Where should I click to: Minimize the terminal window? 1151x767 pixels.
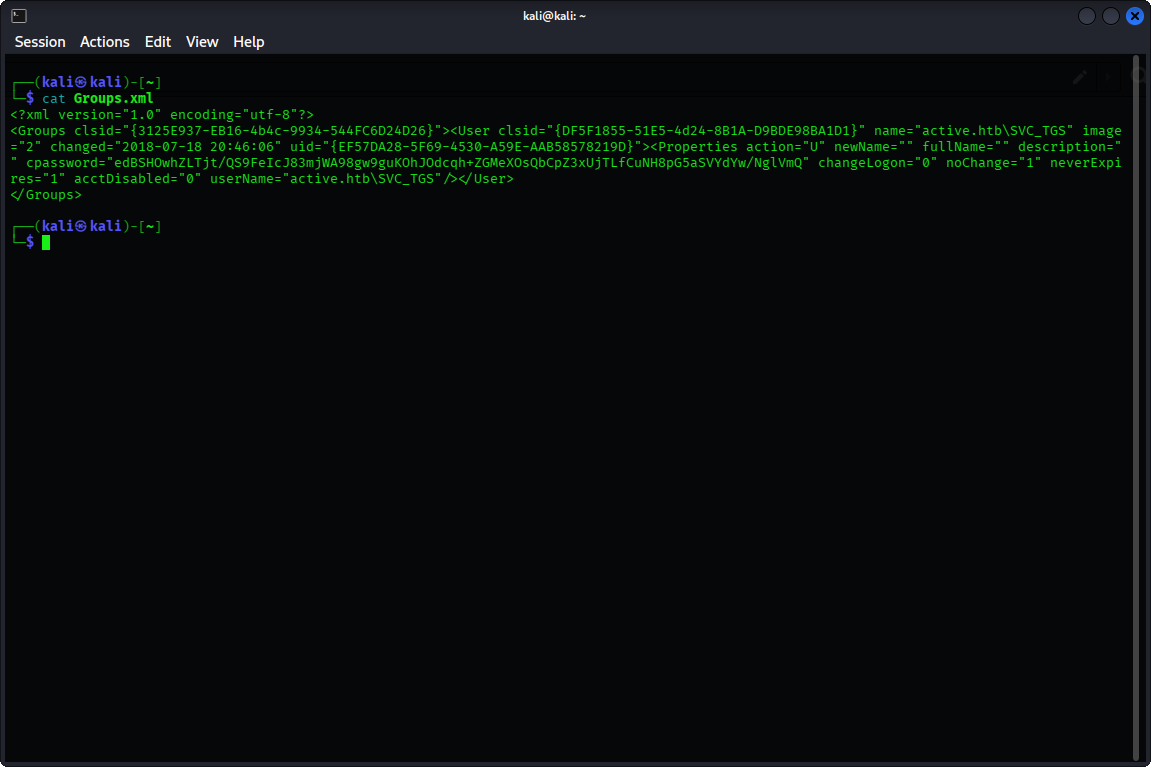[x=1086, y=15]
